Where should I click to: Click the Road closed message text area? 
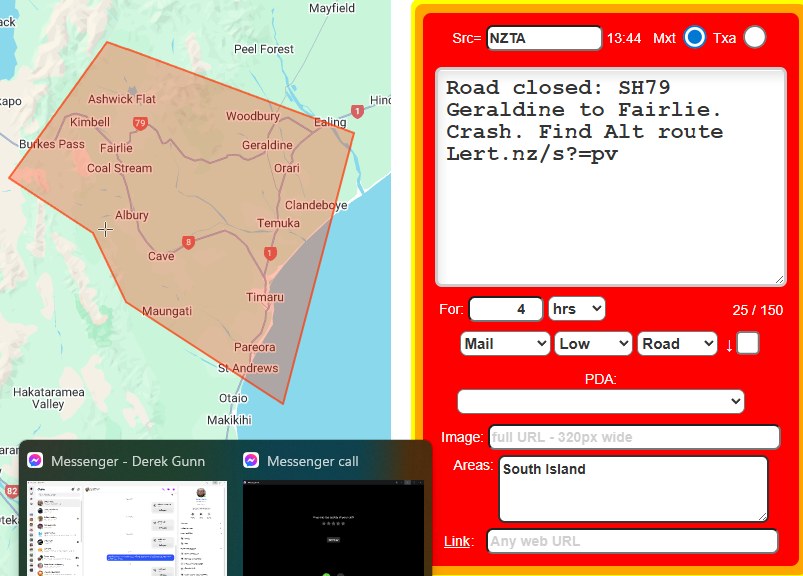[x=610, y=177]
